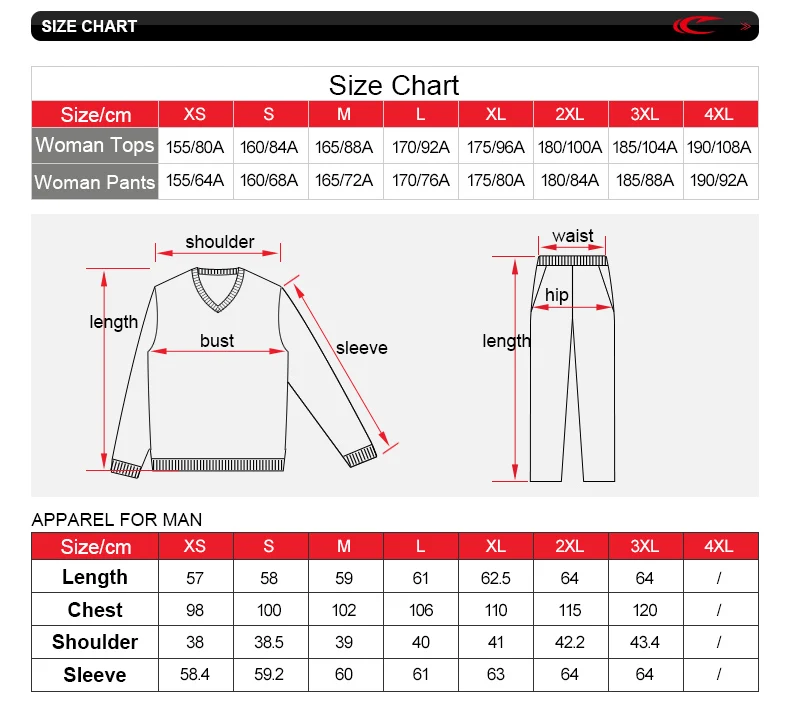The image size is (790, 718).
Task: Click the S Chest value 100
Action: pyautogui.click(x=269, y=611)
